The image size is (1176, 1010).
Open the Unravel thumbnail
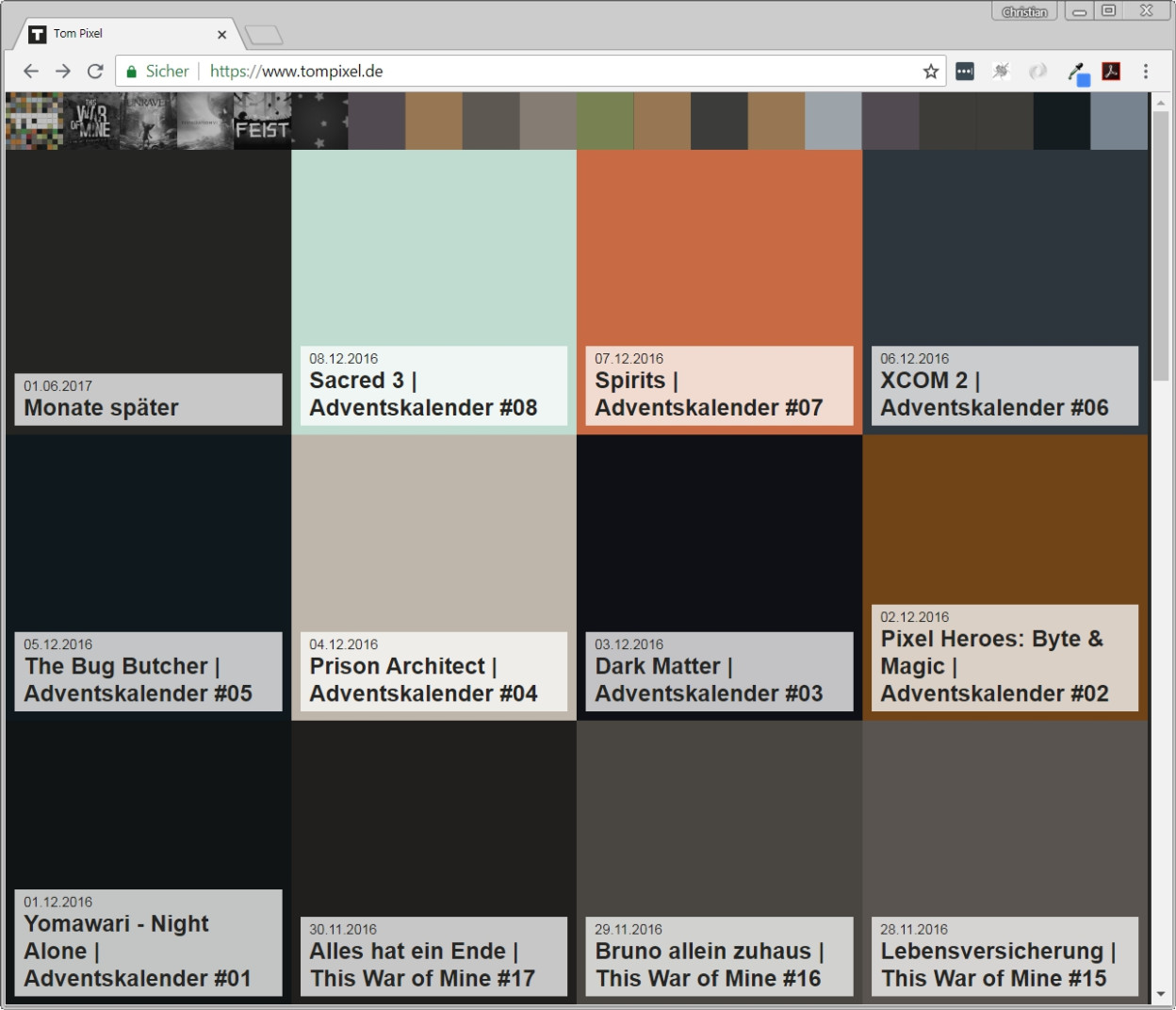click(x=148, y=121)
